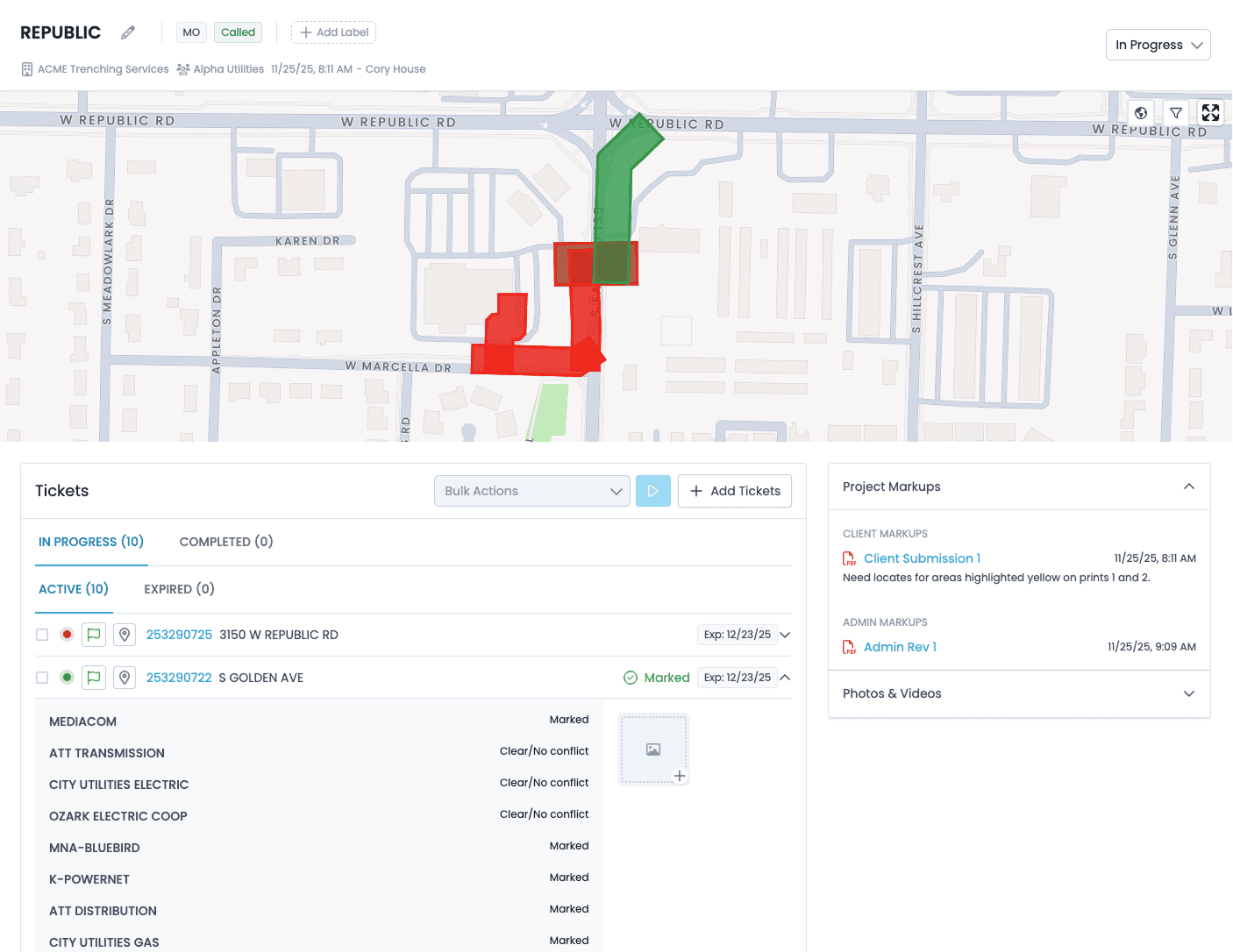
Task: Click the pencil edit icon beside REPUBLIC
Action: pyautogui.click(x=128, y=32)
